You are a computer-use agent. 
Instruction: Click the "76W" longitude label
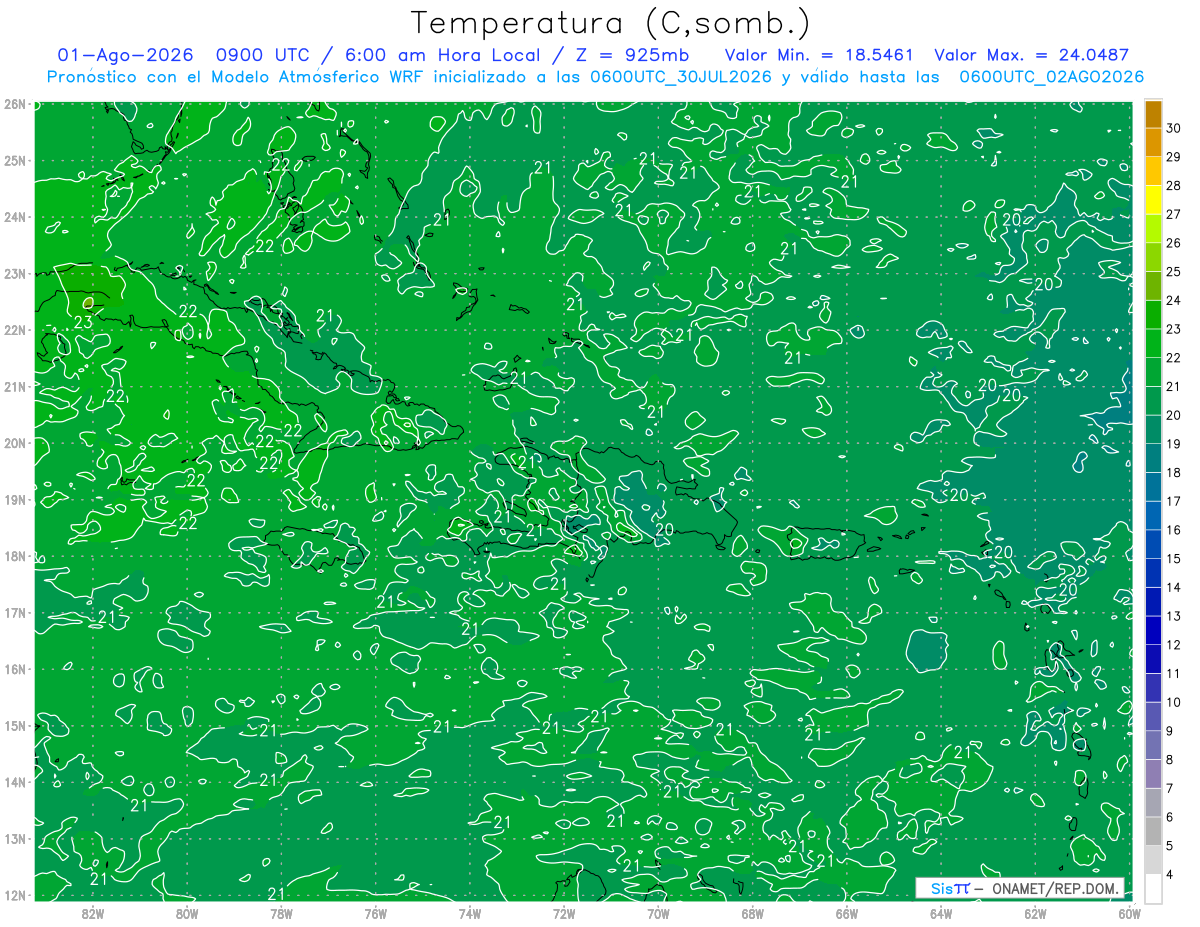[x=376, y=913]
